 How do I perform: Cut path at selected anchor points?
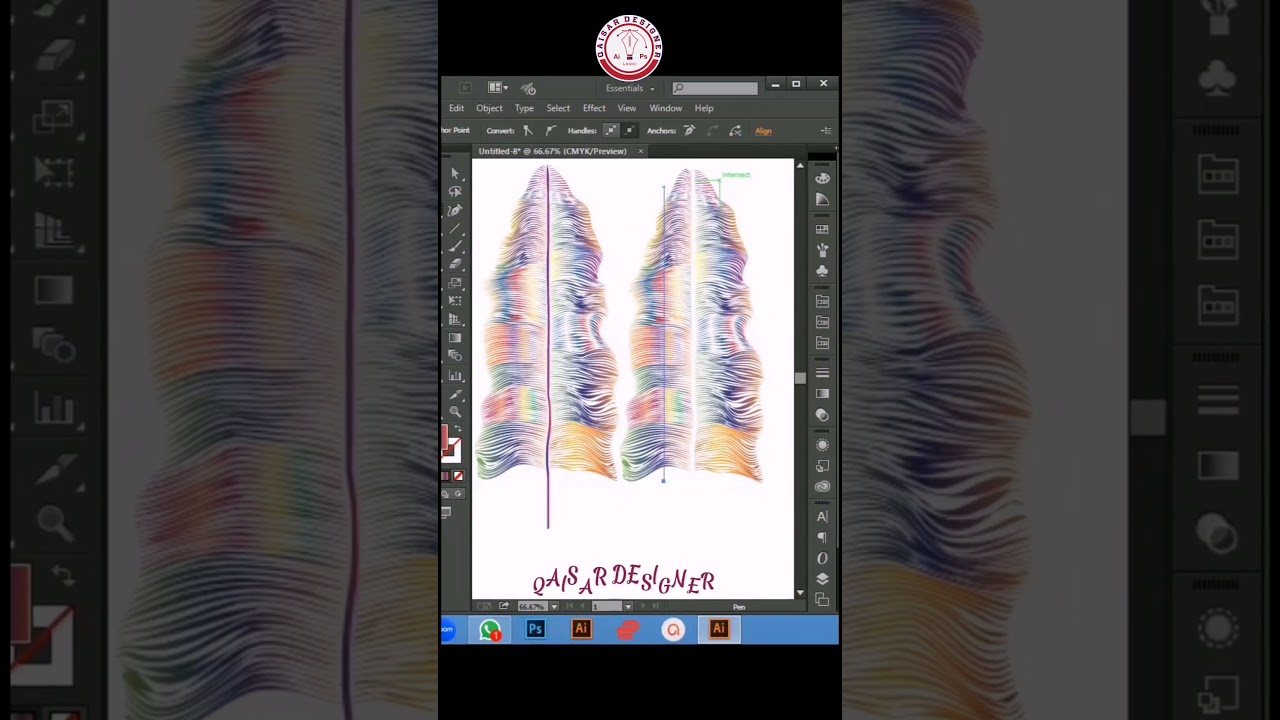pos(735,131)
